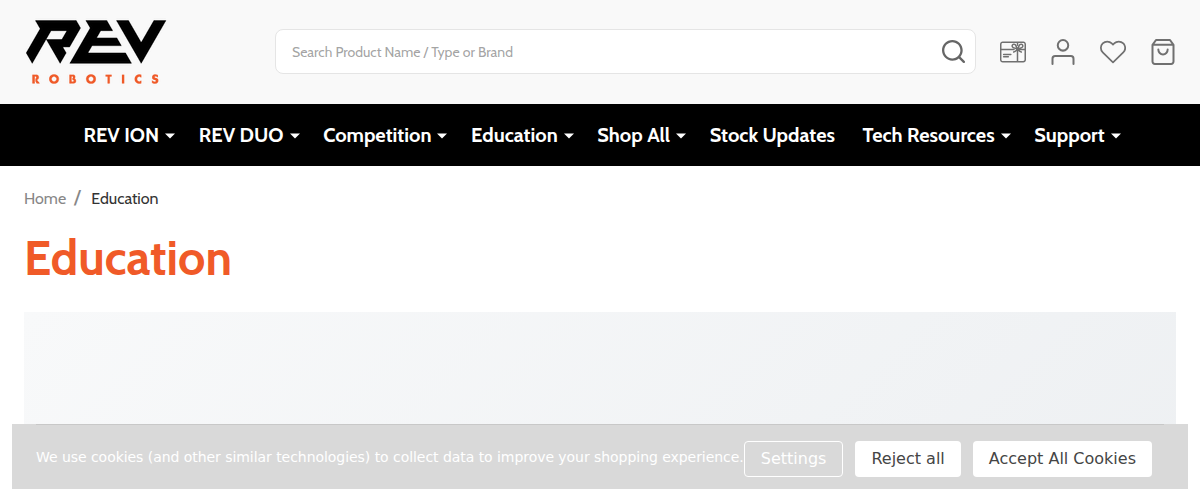Expand Education in the black navigation bar
Screen dimensions: 1200x489
pyautogui.click(x=522, y=136)
